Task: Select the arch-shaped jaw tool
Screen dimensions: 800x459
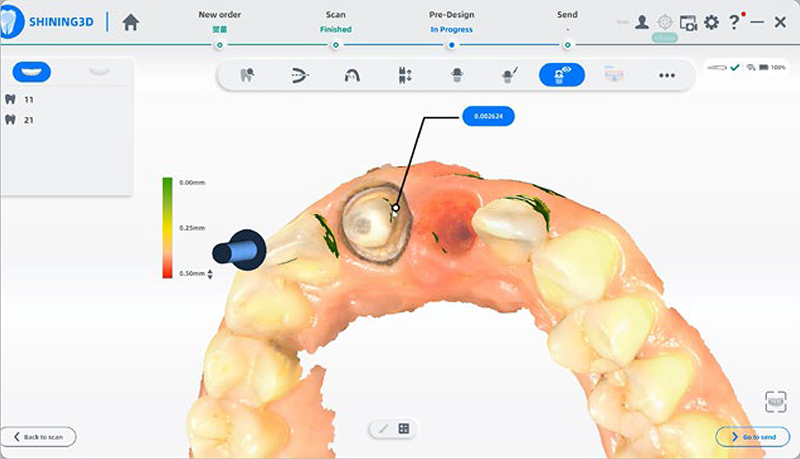Action: click(352, 75)
